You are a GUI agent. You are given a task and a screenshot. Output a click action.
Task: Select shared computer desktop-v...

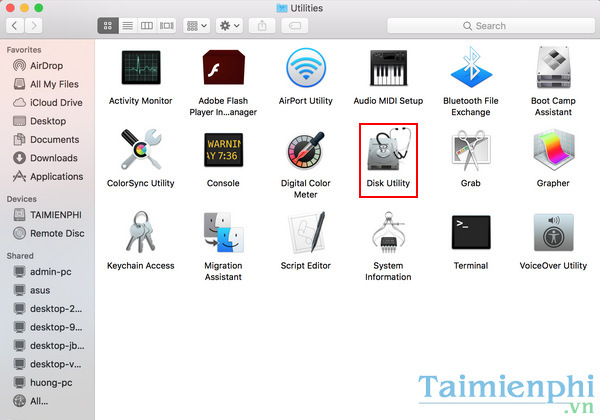(x=47, y=364)
